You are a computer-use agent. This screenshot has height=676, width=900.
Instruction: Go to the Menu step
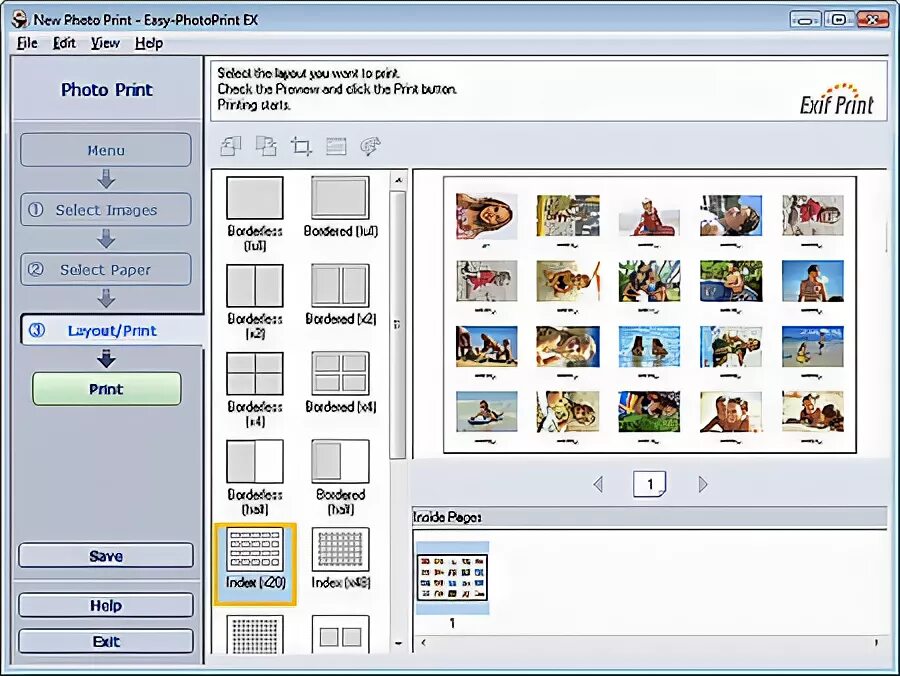[106, 150]
